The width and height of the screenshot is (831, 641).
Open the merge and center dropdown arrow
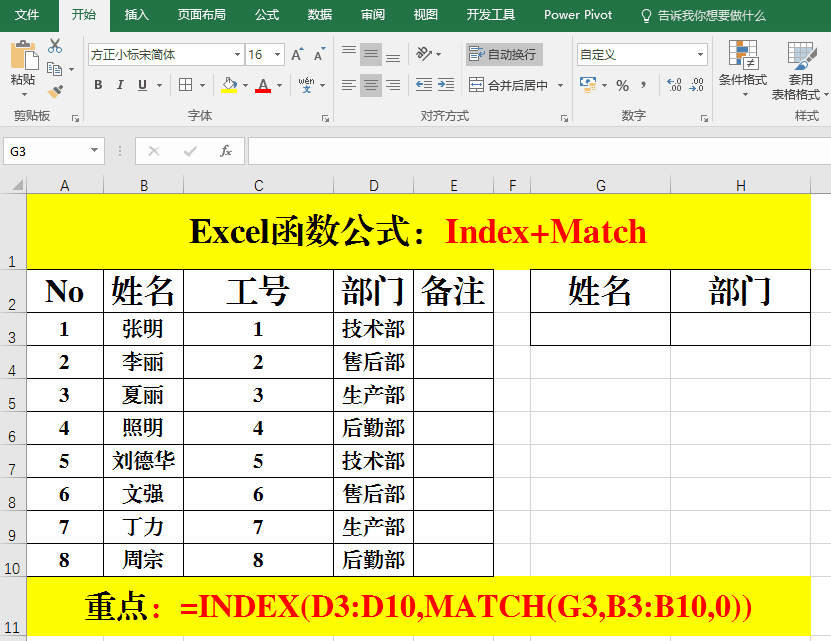click(560, 85)
